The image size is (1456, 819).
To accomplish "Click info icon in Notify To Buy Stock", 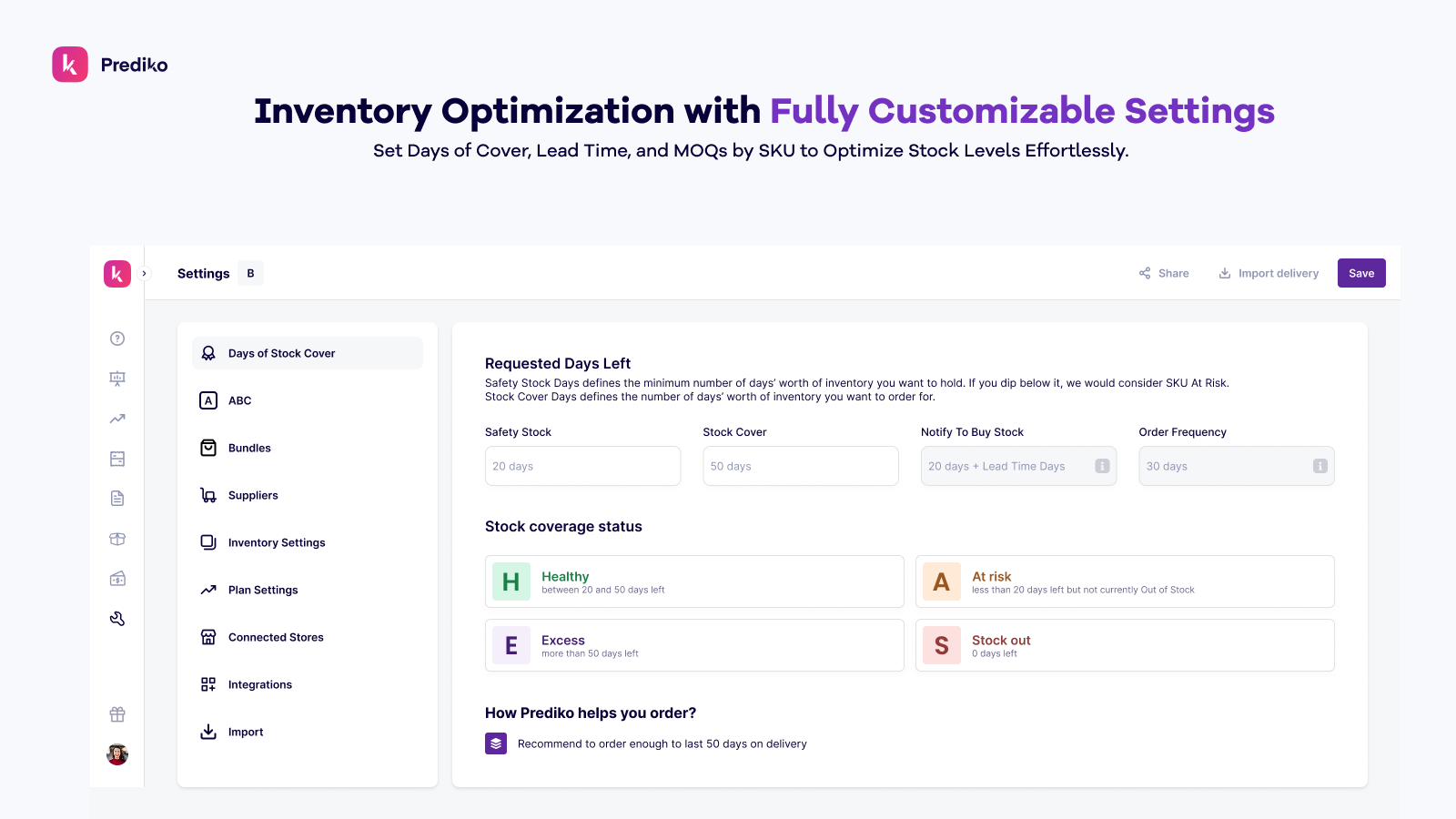I will pyautogui.click(x=1102, y=466).
